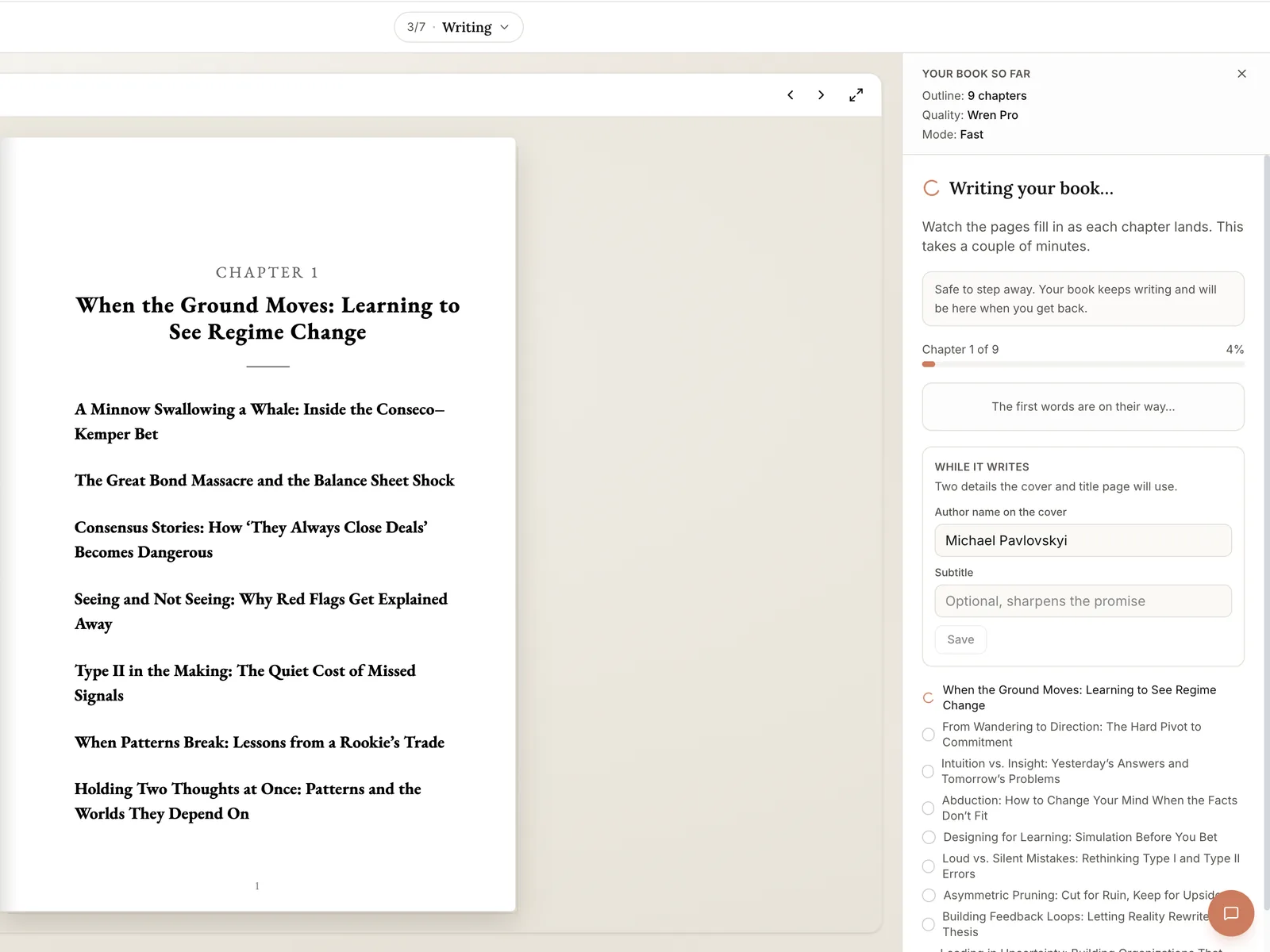
Task: Go to the previous page arrow
Action: click(791, 95)
